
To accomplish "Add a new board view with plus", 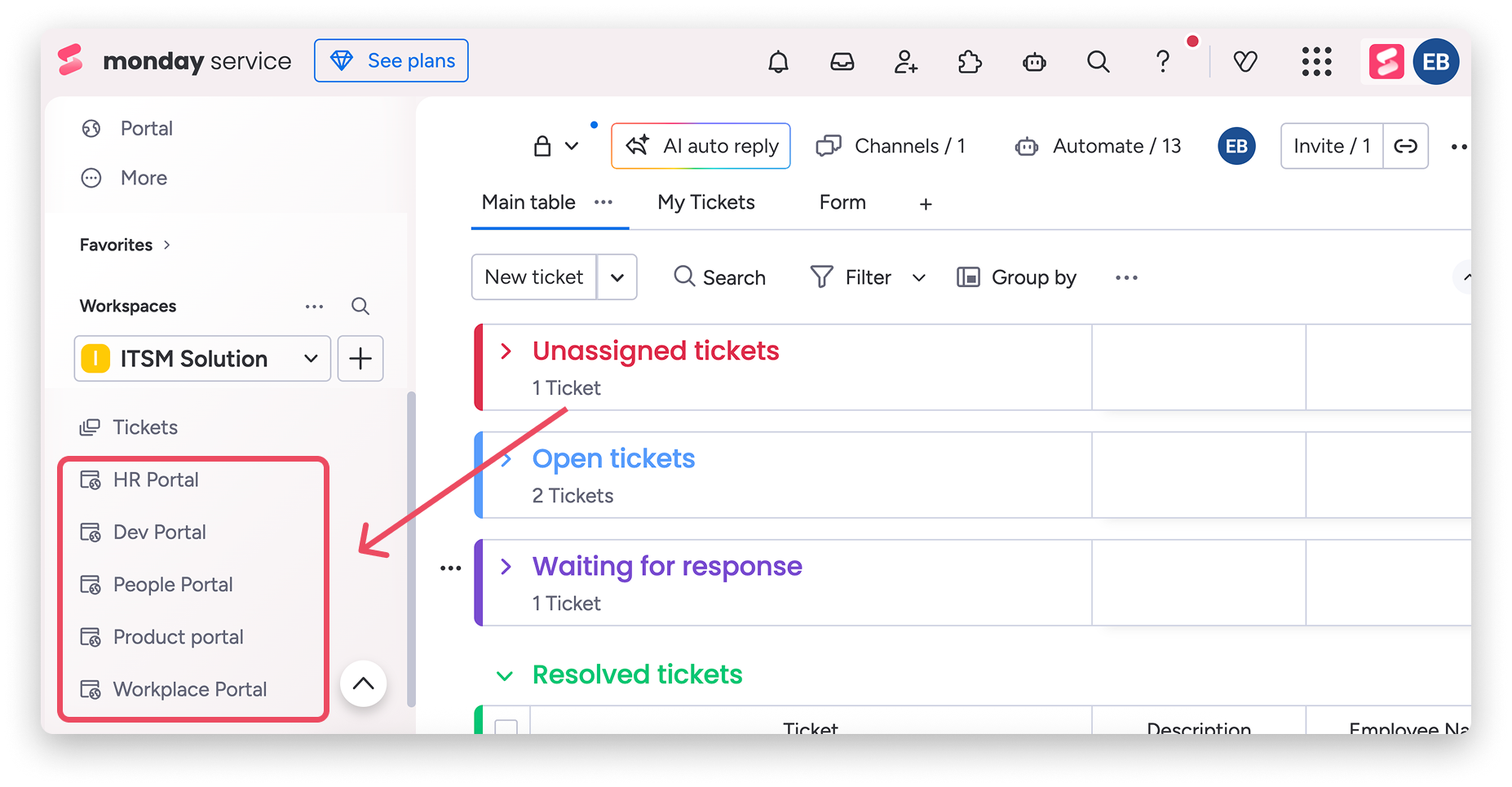I will coord(926,204).
